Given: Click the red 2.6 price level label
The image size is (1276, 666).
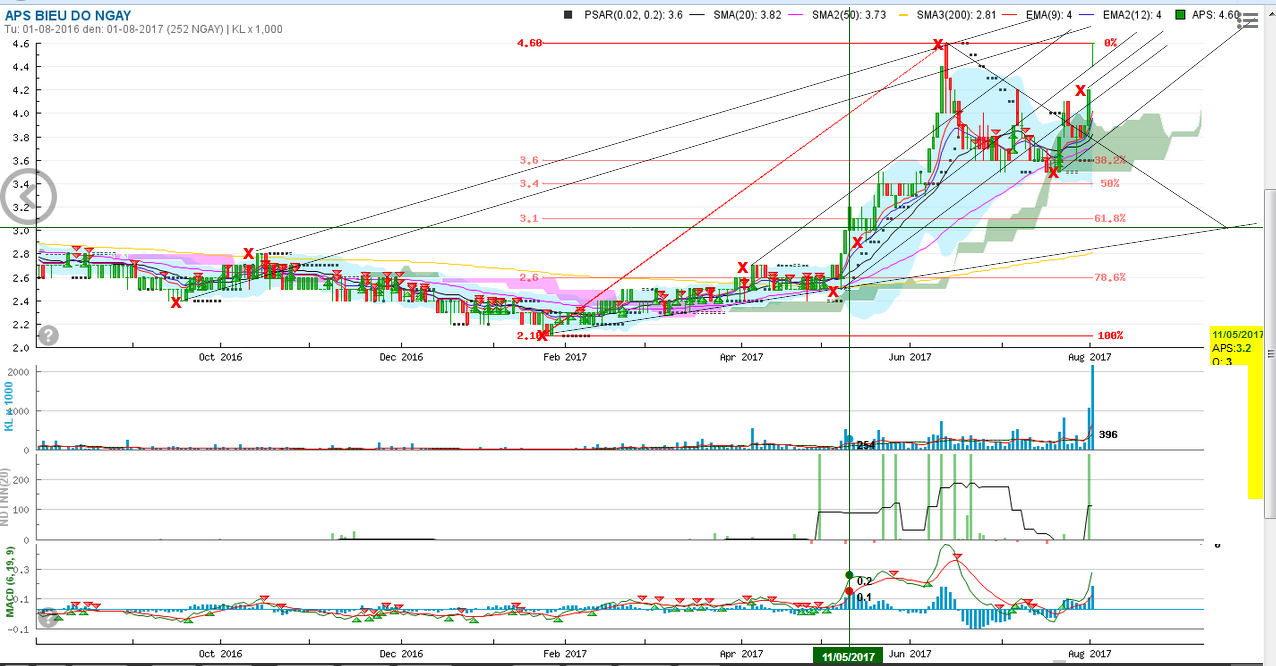Looking at the screenshot, I should point(528,278).
